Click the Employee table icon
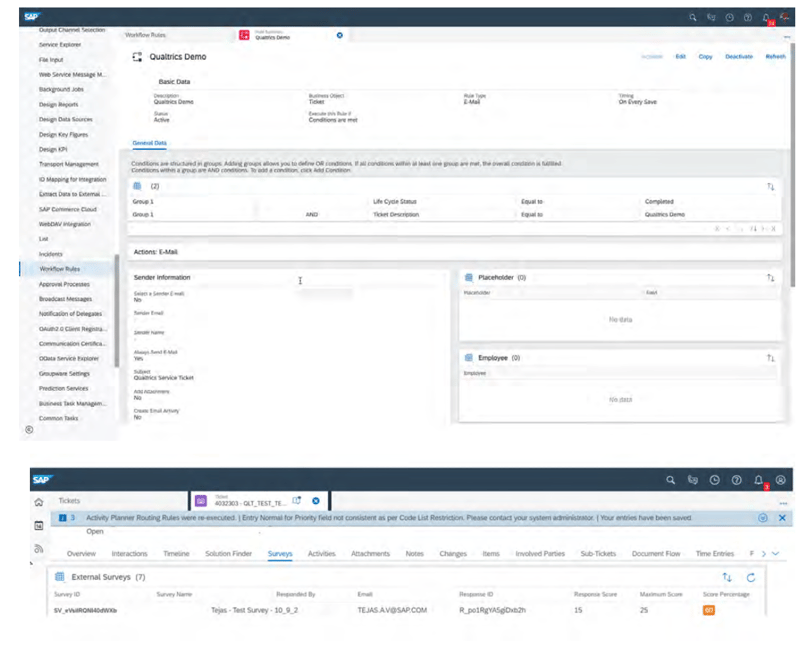The height and width of the screenshot is (645, 800). coord(468,358)
